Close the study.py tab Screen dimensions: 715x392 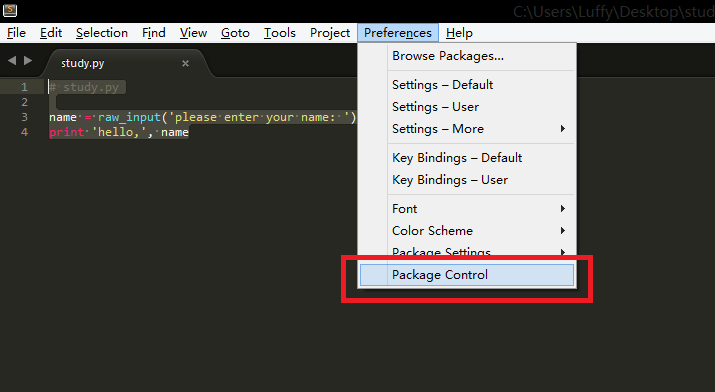click(185, 63)
